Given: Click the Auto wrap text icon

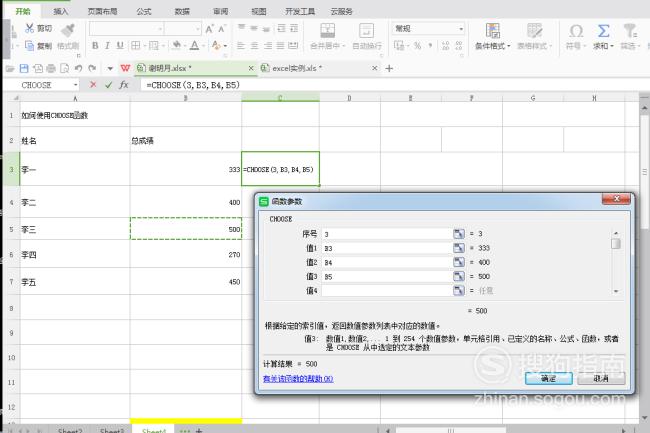Looking at the screenshot, I should click(x=366, y=31).
